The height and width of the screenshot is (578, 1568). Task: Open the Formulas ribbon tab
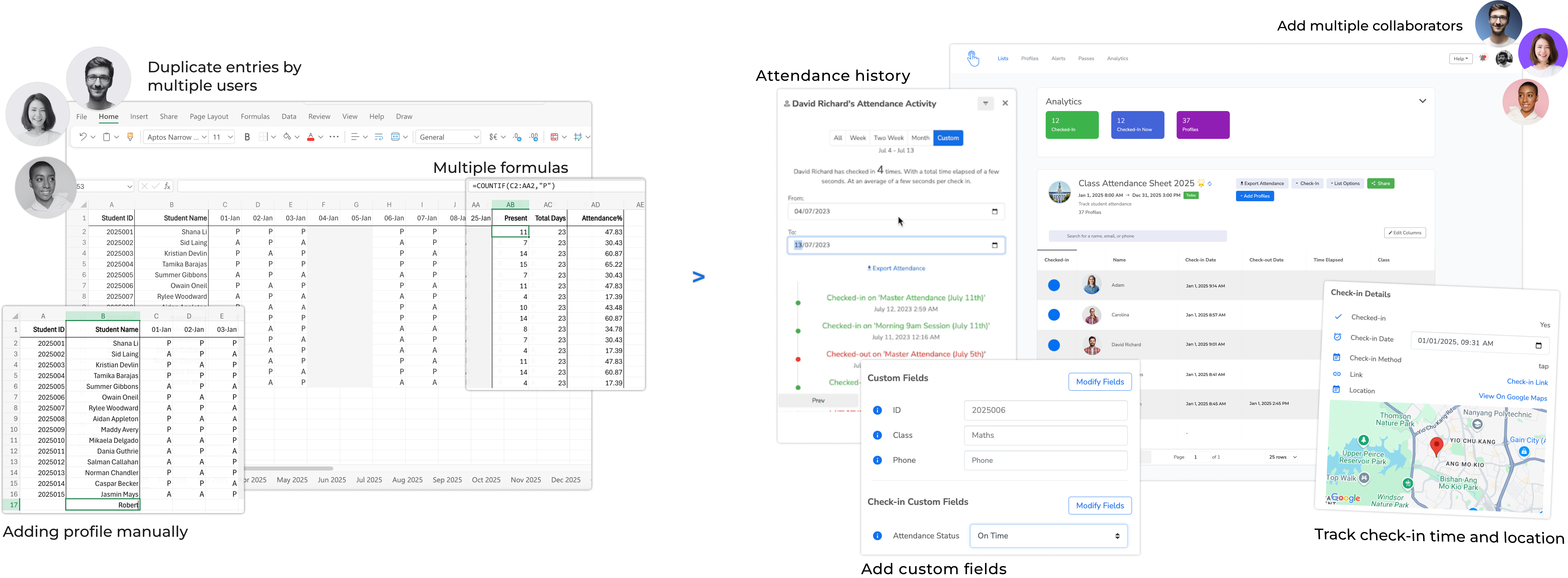pos(255,116)
